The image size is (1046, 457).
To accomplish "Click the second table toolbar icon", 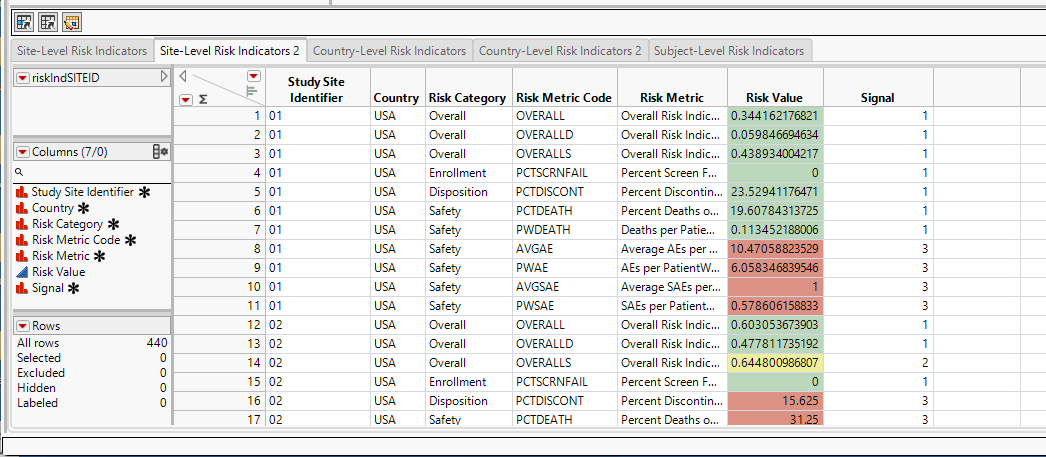I will [x=47, y=21].
